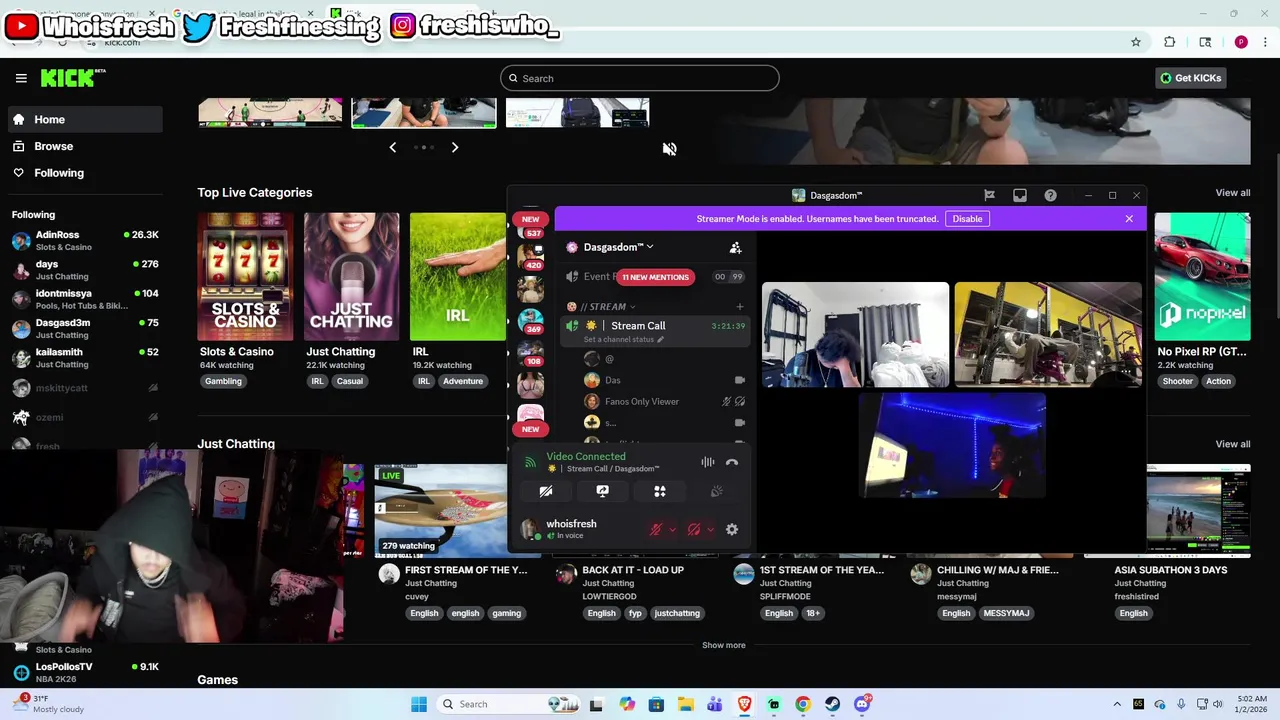Open idontmissya channel in following list
Screen dimensions: 1280x720
click(x=84, y=299)
